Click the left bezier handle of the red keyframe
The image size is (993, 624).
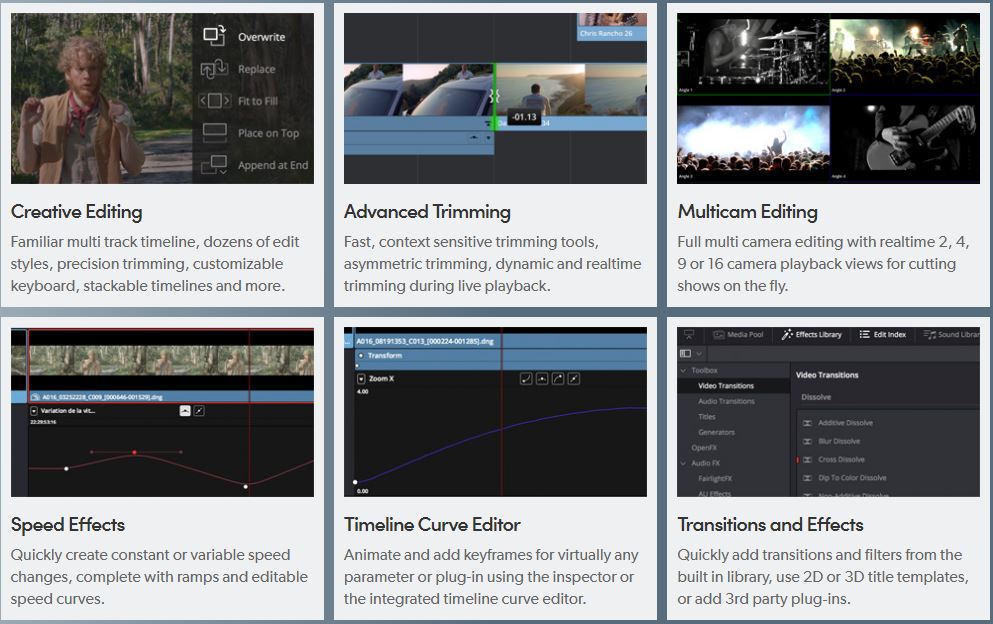pyautogui.click(x=92, y=452)
